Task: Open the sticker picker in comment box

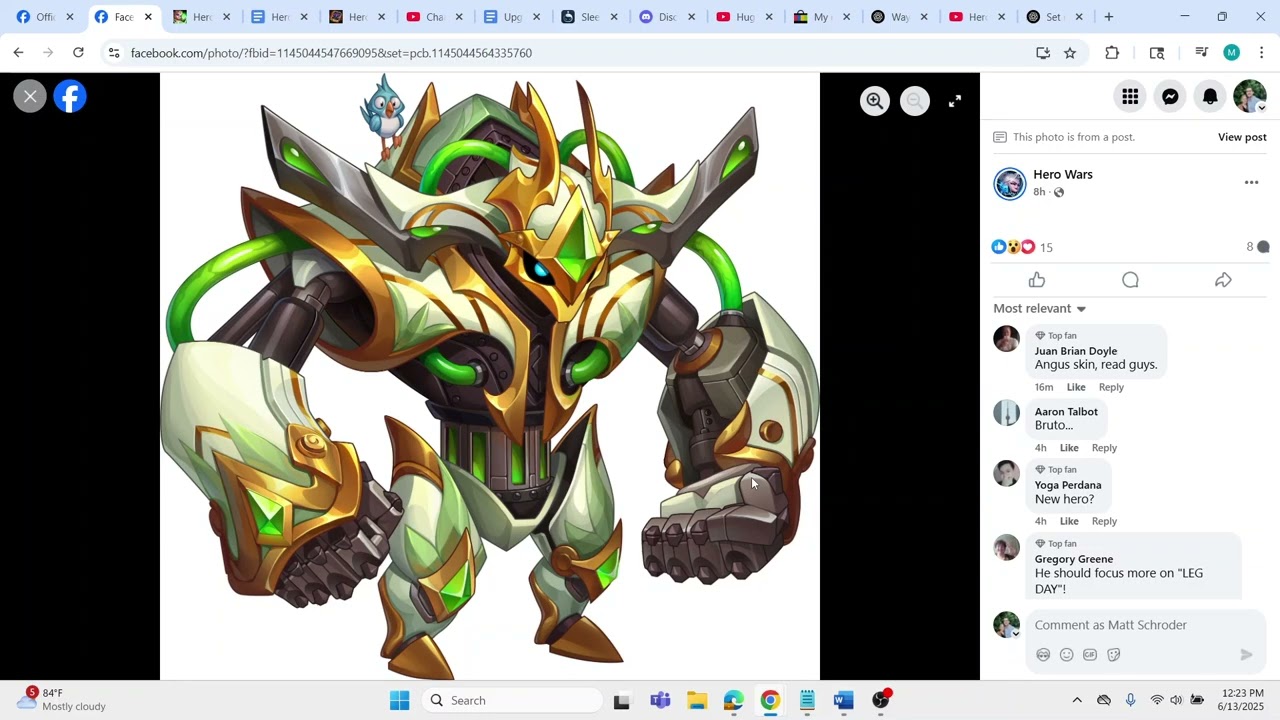Action: click(x=1114, y=655)
